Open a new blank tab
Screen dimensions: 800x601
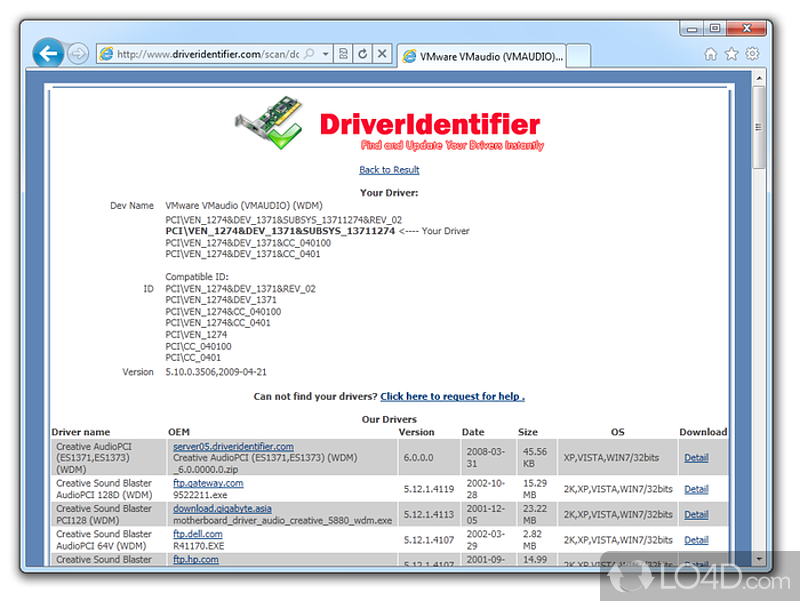pyautogui.click(x=582, y=56)
